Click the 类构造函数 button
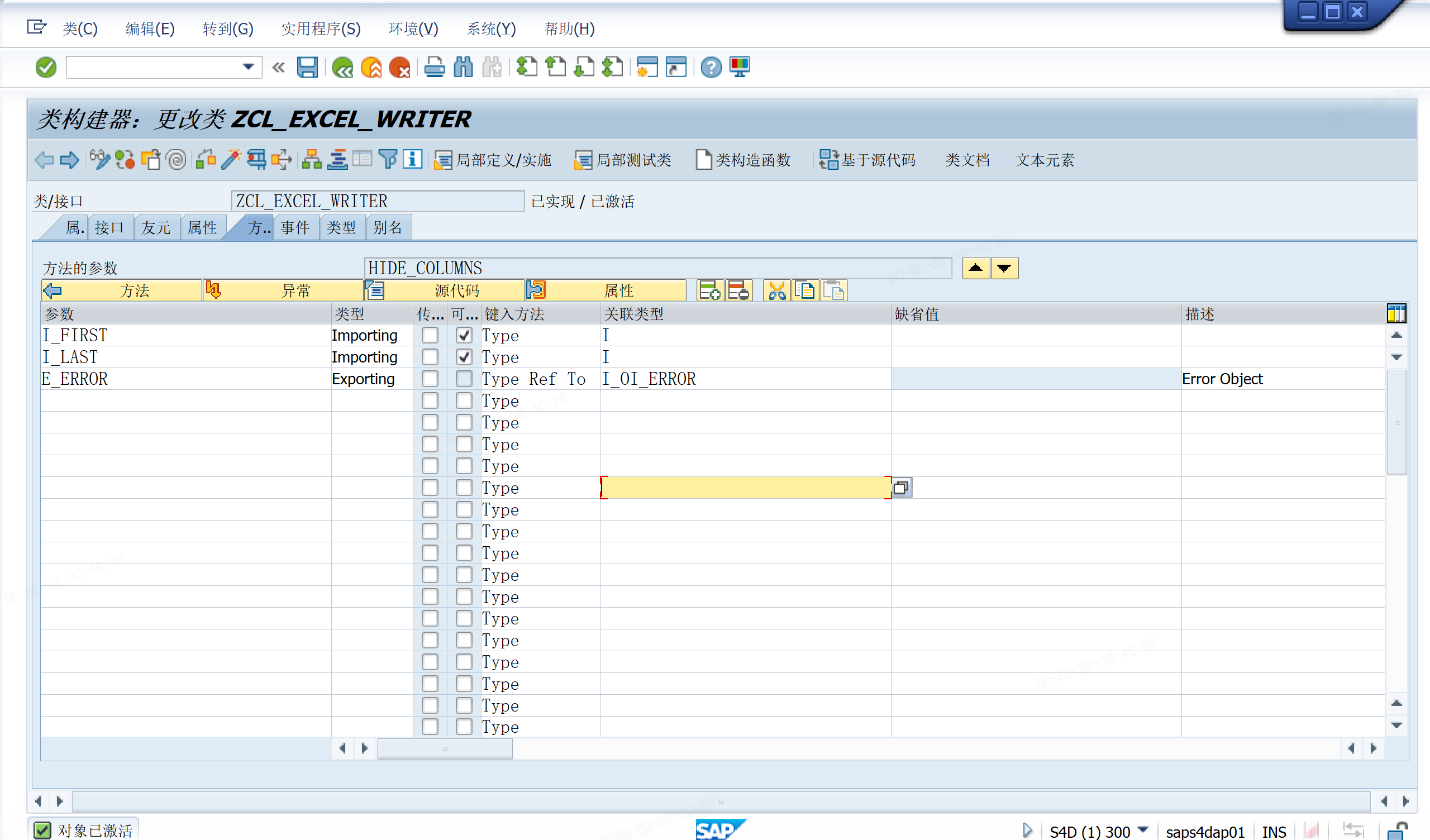This screenshot has height=840, width=1430. [743, 160]
